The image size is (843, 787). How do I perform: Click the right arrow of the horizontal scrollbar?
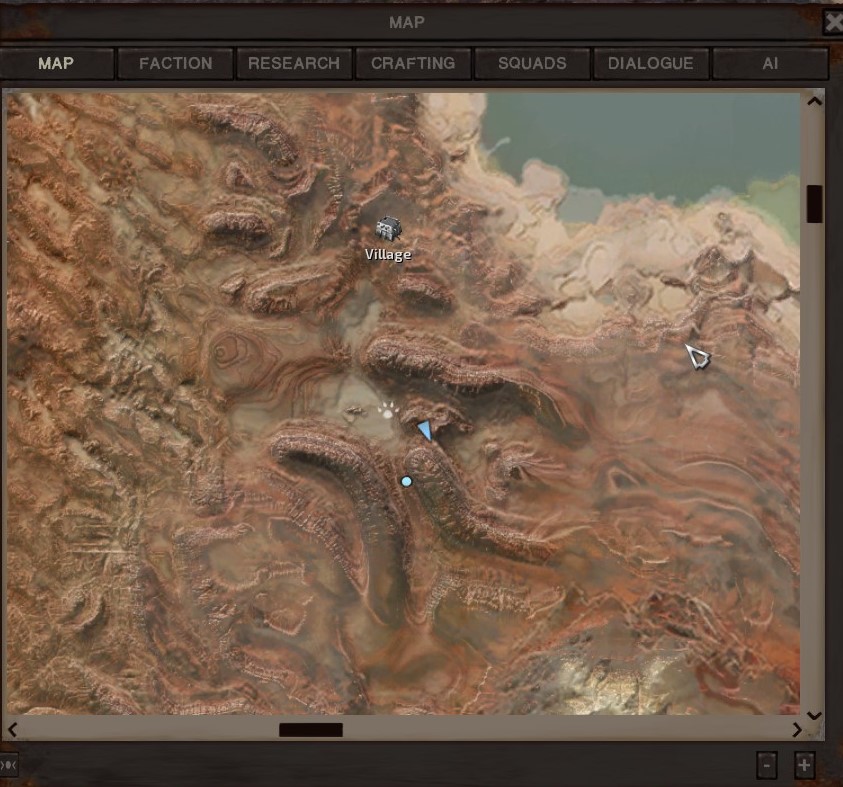pos(796,729)
